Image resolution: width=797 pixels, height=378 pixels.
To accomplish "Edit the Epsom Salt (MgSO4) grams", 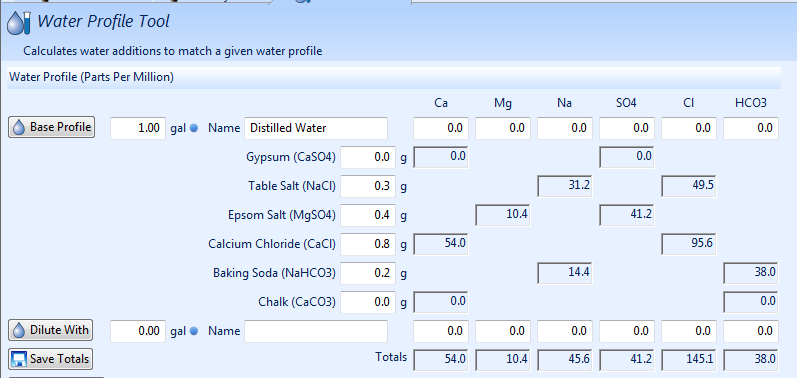I will (368, 215).
